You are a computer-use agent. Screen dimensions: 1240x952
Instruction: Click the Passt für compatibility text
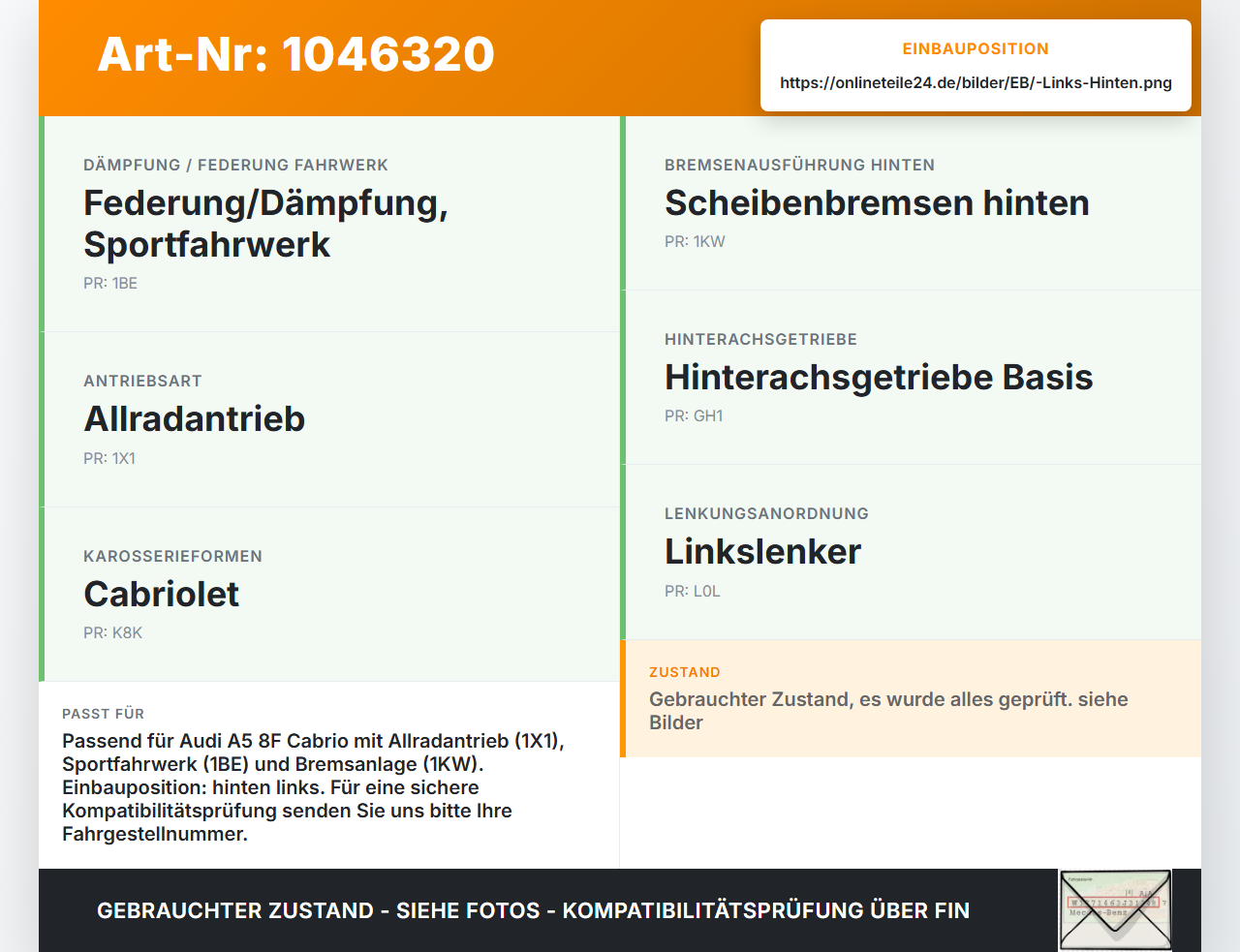314,786
